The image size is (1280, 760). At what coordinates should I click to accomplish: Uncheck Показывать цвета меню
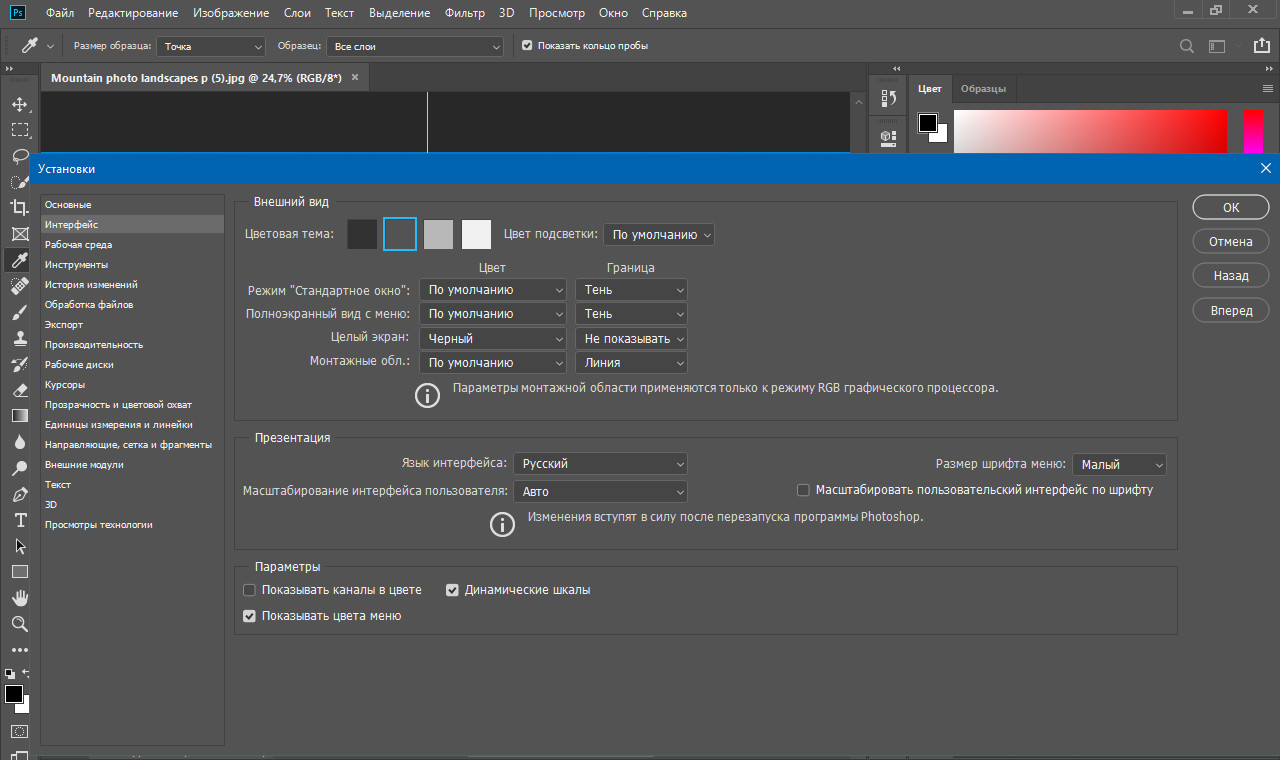pos(250,616)
